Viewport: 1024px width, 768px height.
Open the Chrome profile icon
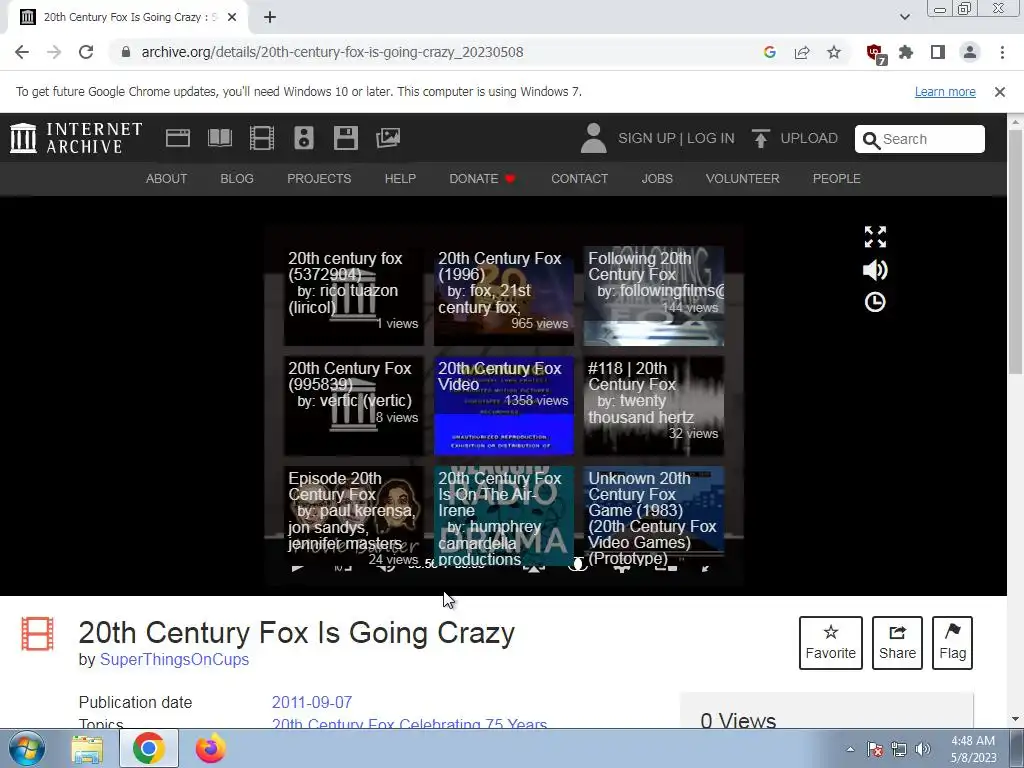point(970,52)
